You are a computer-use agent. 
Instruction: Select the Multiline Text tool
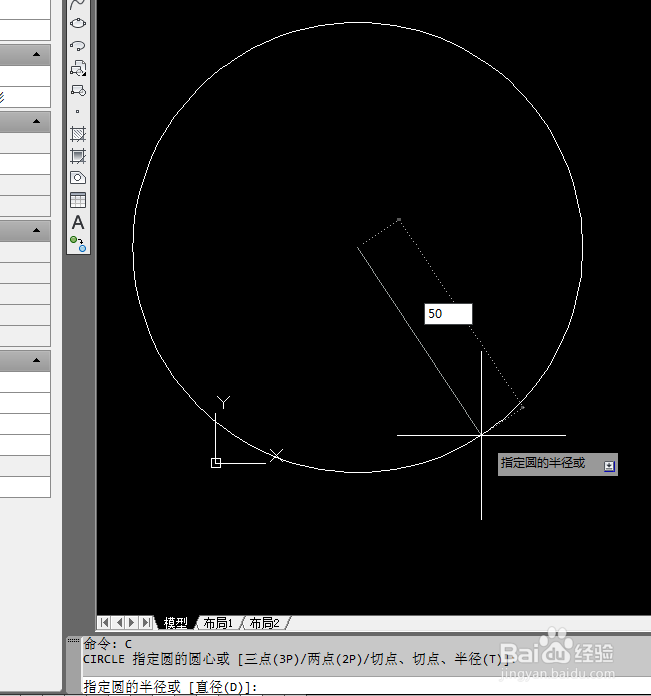[78, 222]
